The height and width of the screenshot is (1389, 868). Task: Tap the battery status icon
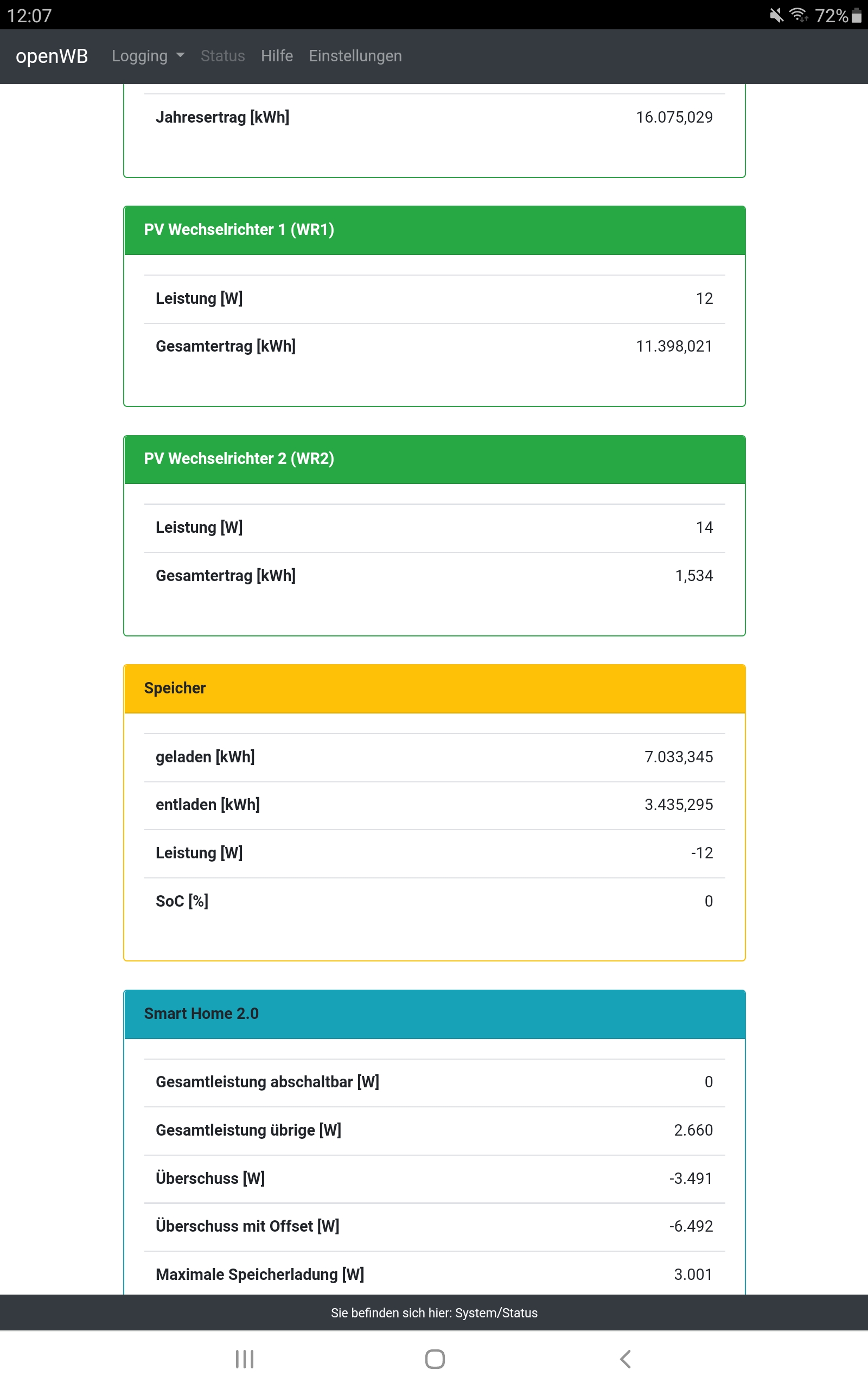click(x=857, y=16)
